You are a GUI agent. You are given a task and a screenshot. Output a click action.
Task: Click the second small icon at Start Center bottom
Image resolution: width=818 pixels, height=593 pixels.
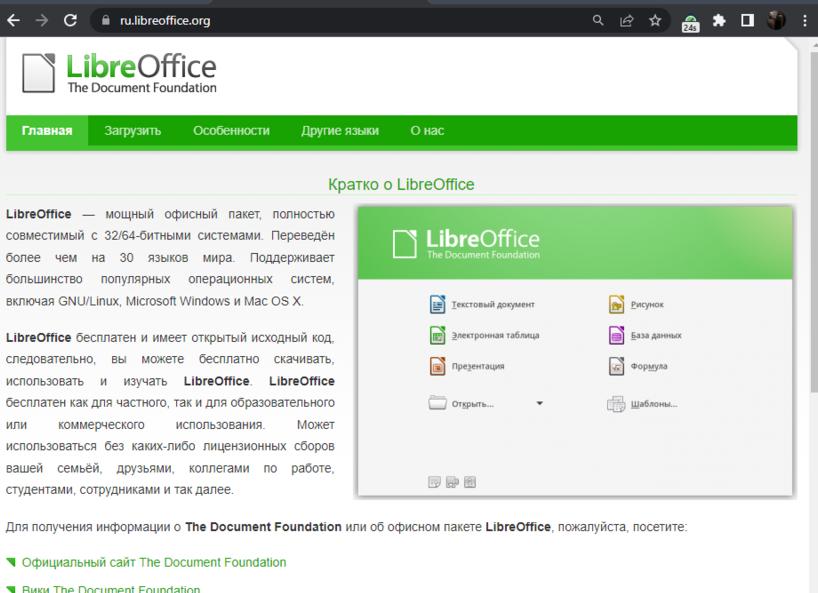[x=452, y=482]
